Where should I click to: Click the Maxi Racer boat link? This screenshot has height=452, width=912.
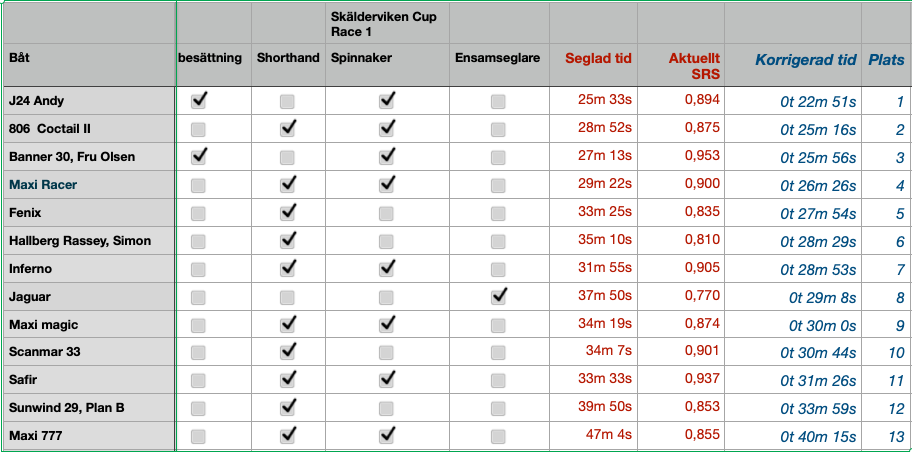pyautogui.click(x=43, y=185)
